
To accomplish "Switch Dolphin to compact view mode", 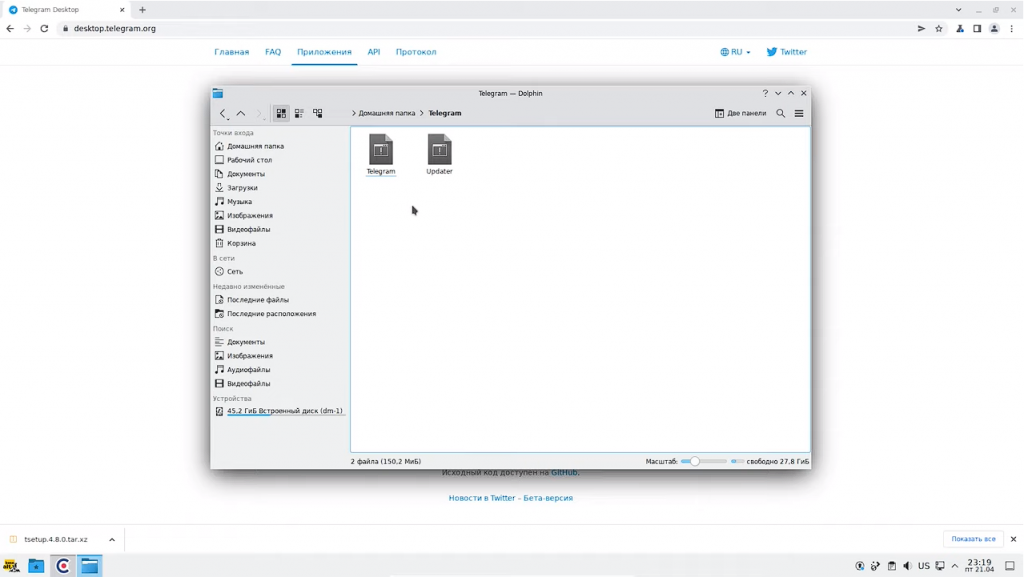I will [299, 114].
